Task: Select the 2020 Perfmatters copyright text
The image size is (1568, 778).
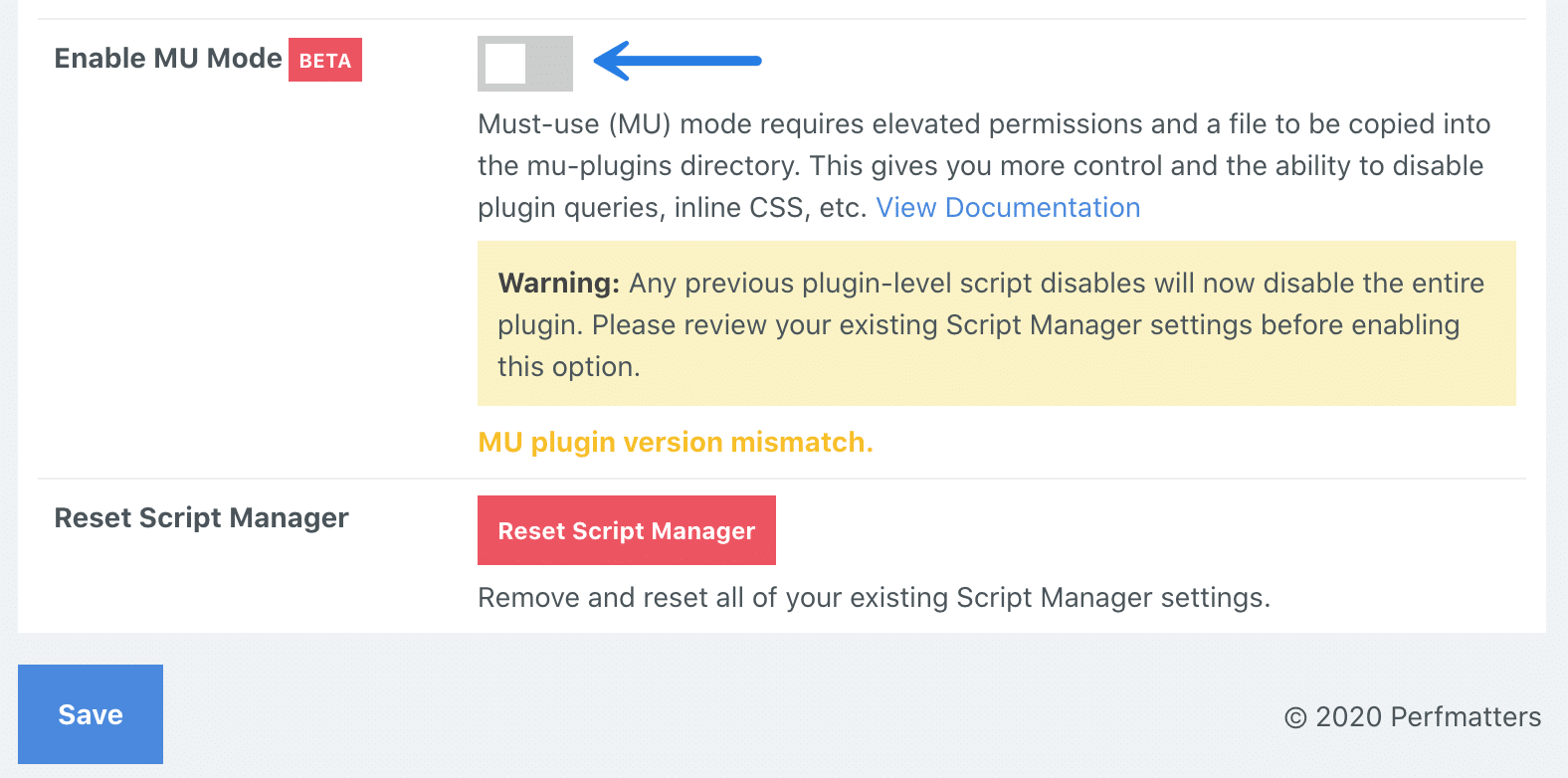Action: (x=1412, y=716)
